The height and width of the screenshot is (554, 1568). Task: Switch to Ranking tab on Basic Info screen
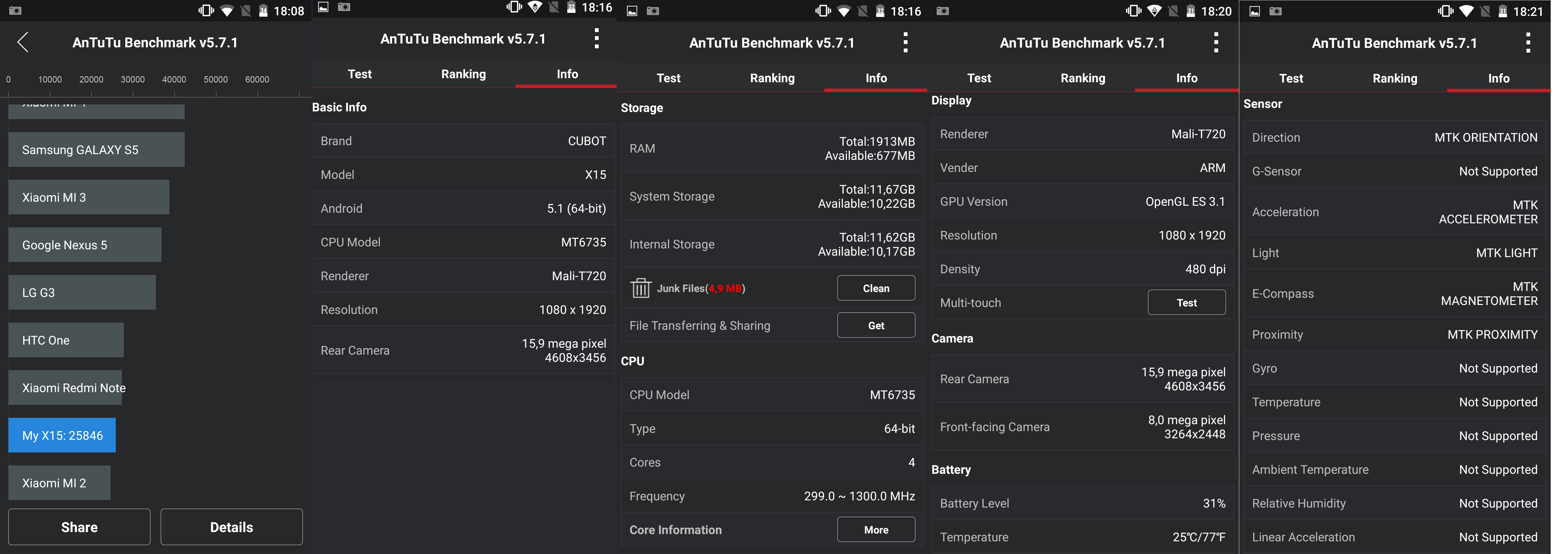click(463, 74)
